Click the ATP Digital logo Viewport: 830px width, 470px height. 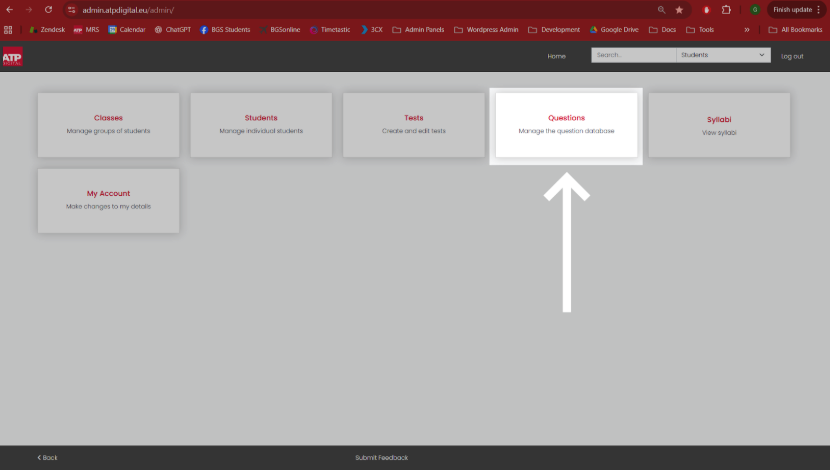coord(13,56)
